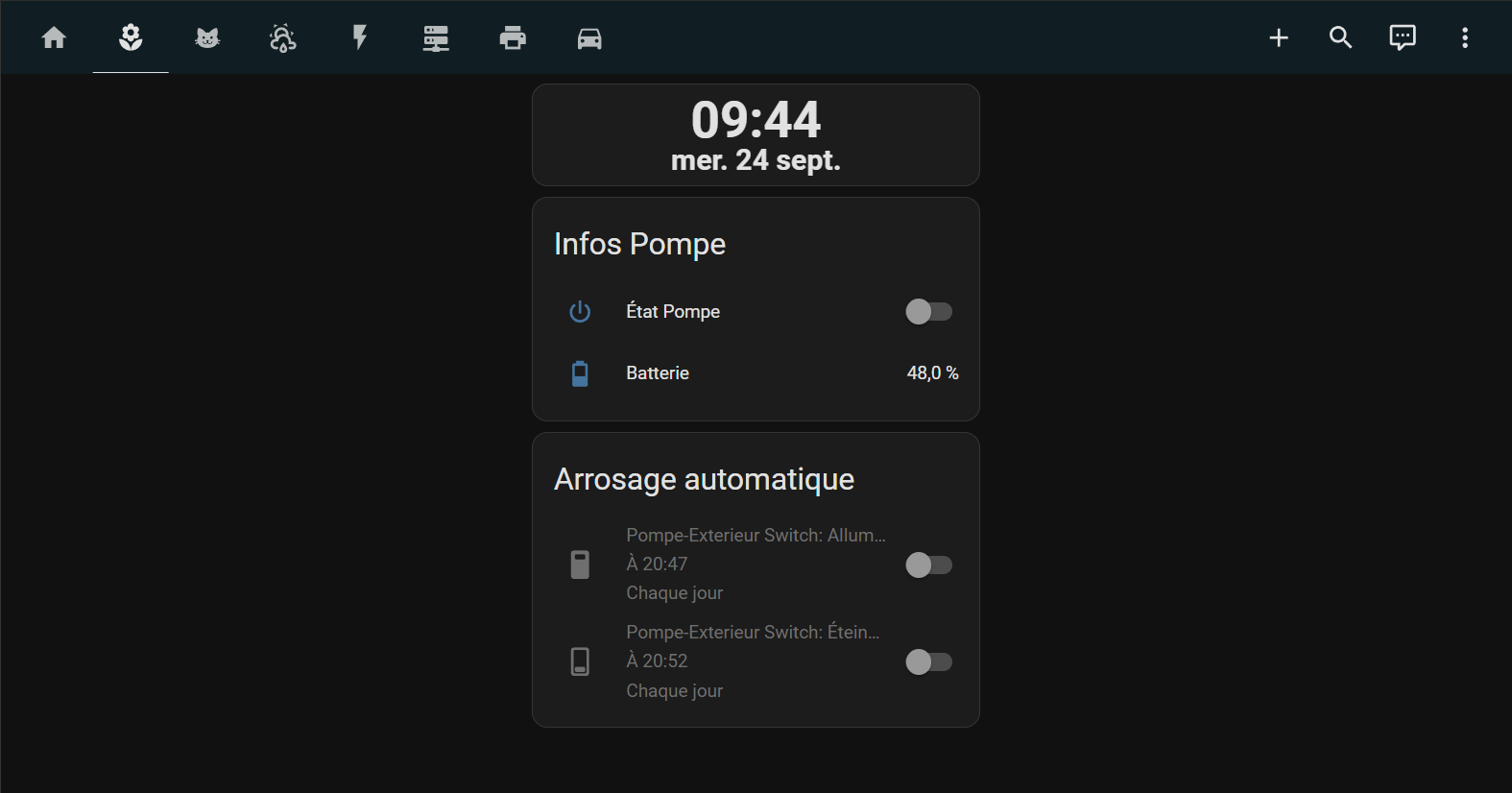
Task: Switch to the cat tab
Action: [x=207, y=37]
